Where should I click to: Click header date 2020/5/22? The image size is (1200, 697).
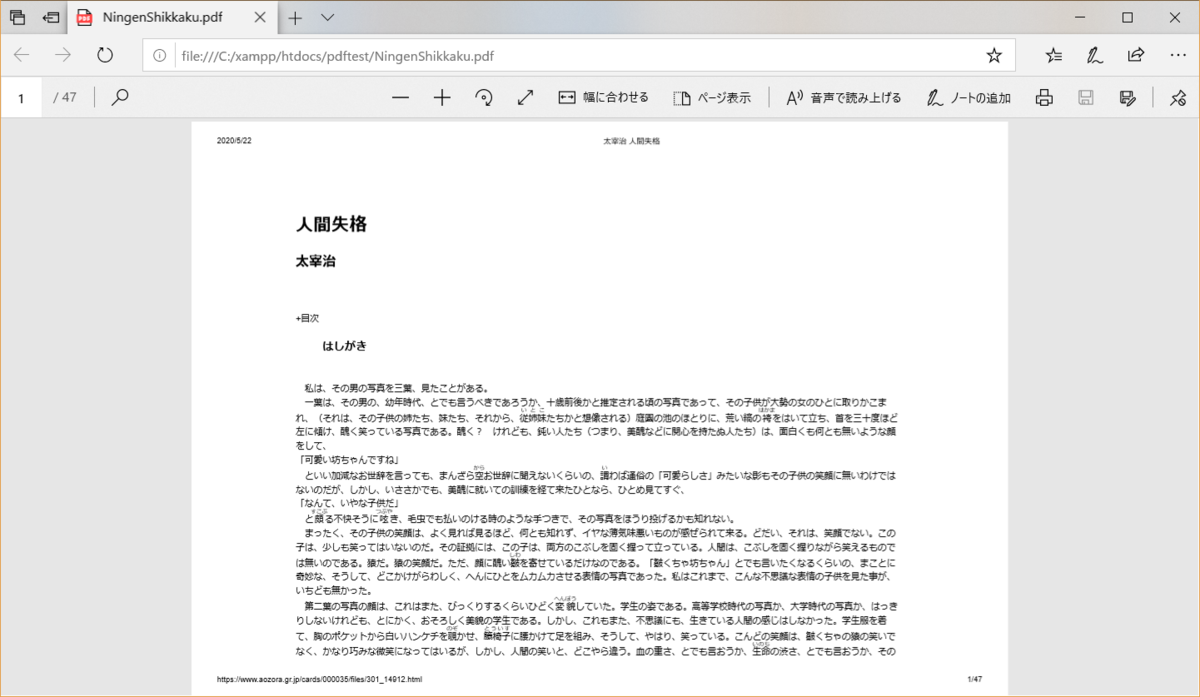click(x=234, y=141)
